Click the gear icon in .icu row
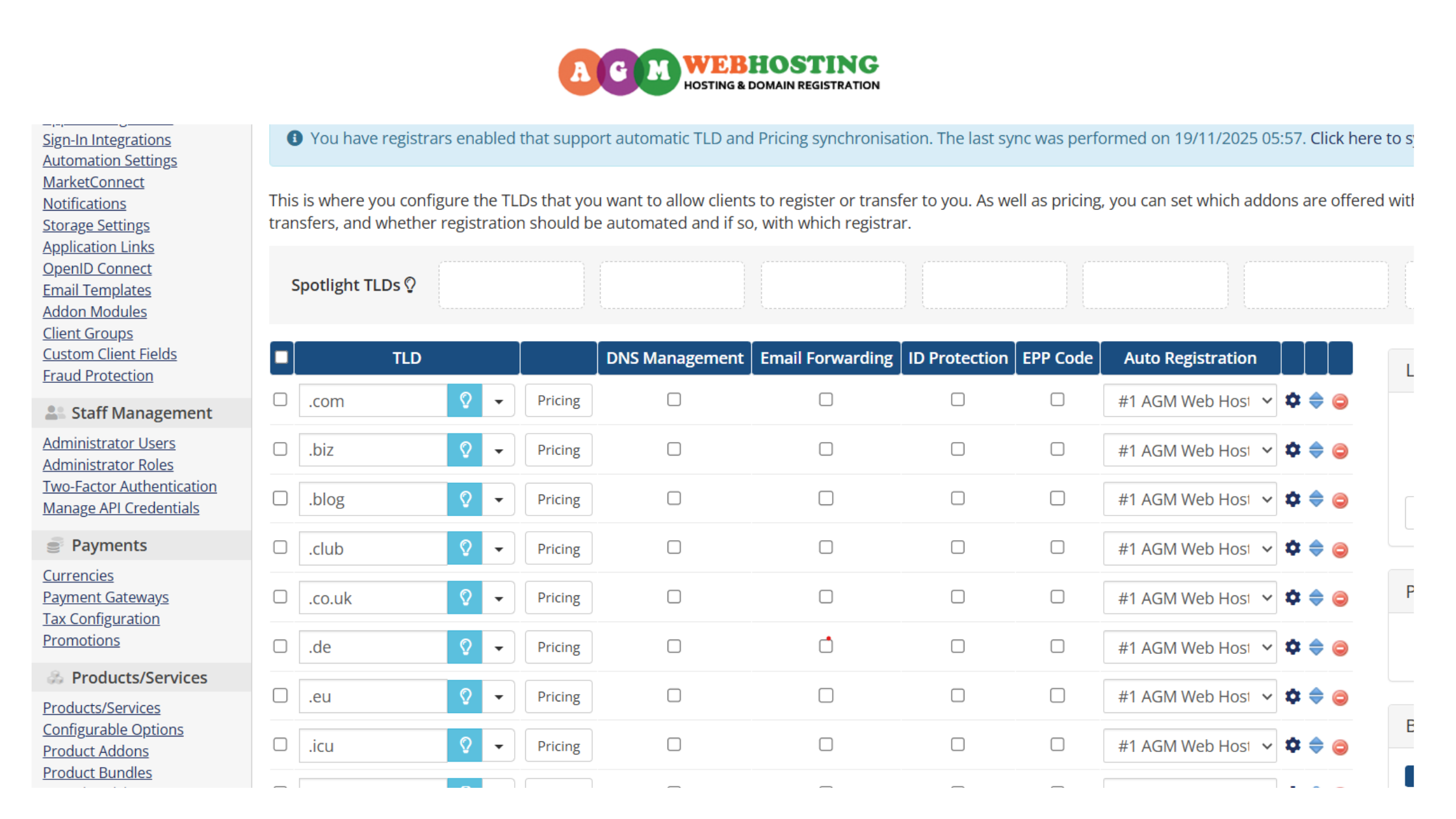This screenshot has width=1456, height=819. pyautogui.click(x=1293, y=745)
